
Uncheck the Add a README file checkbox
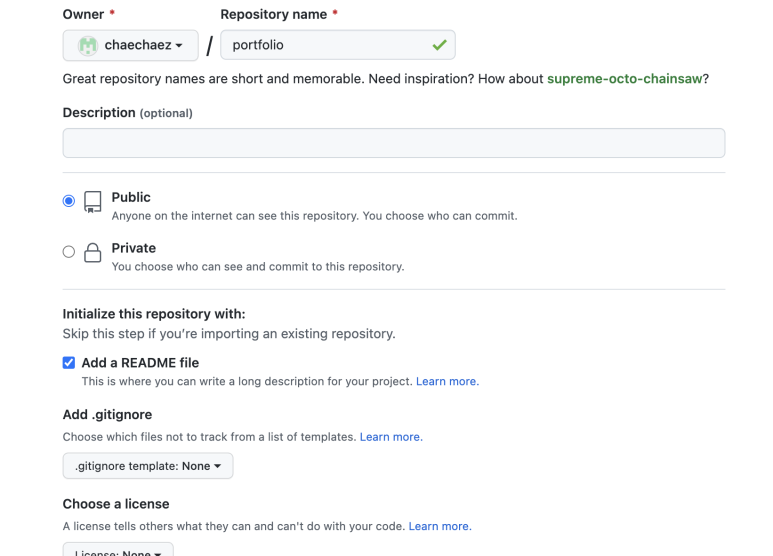click(69, 363)
